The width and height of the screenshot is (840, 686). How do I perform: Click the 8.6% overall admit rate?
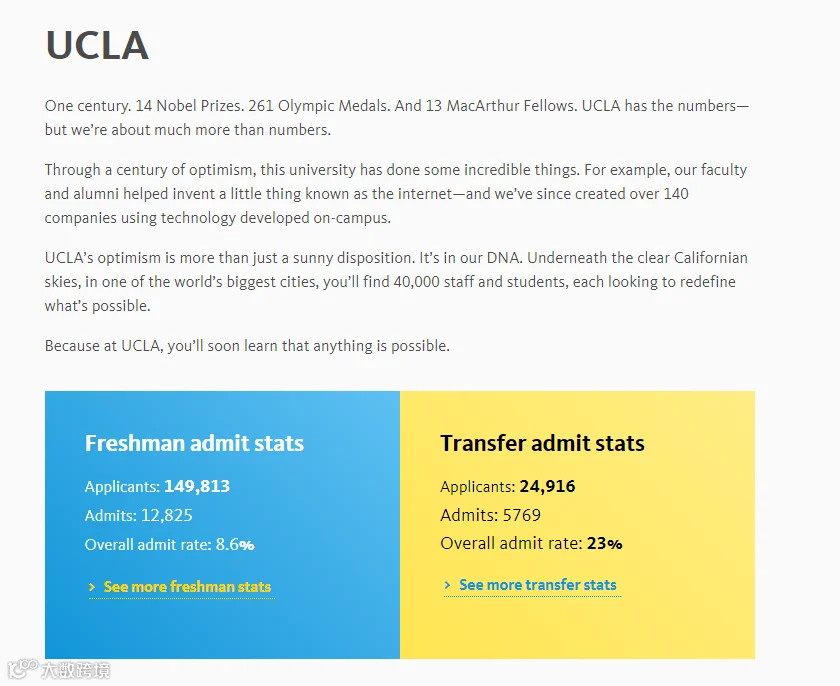point(235,545)
